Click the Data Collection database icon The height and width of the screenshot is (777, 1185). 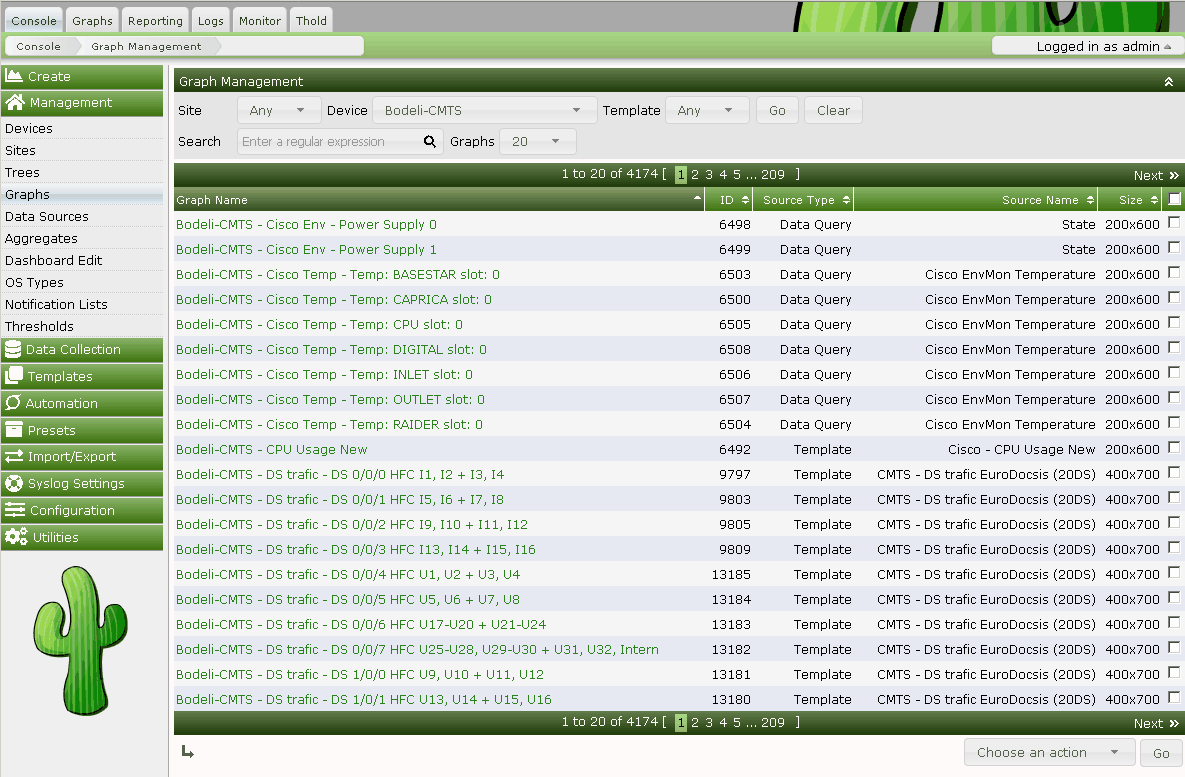(13, 349)
